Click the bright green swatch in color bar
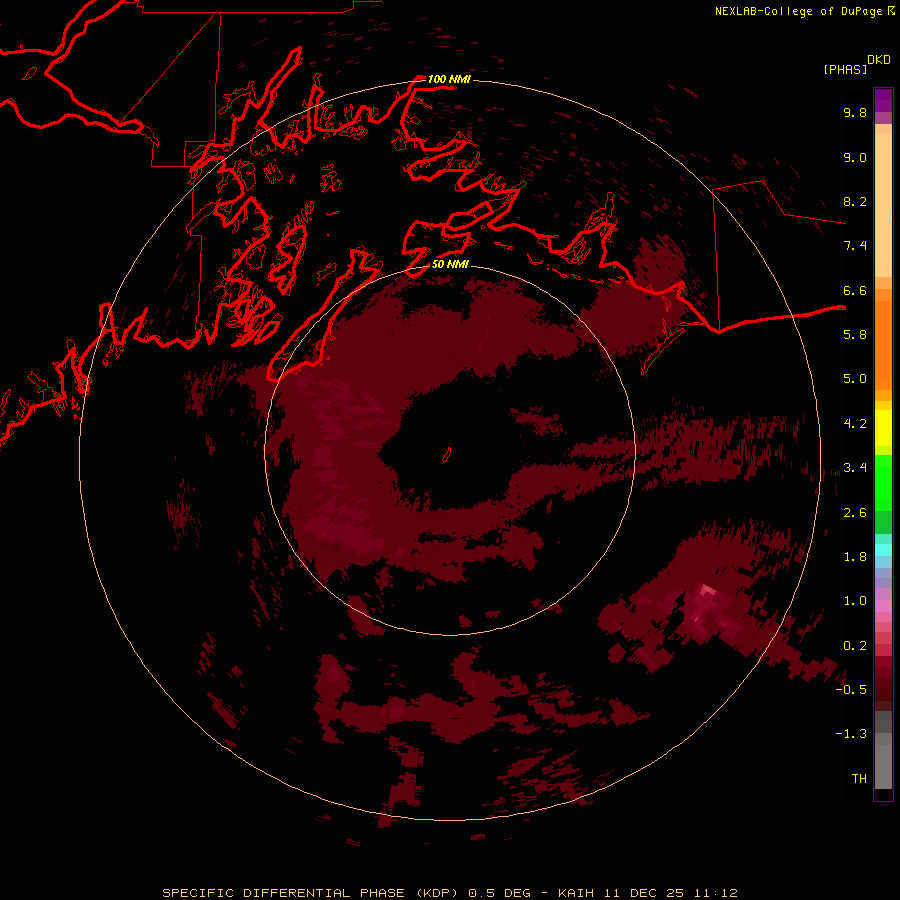900x900 pixels. (x=883, y=482)
